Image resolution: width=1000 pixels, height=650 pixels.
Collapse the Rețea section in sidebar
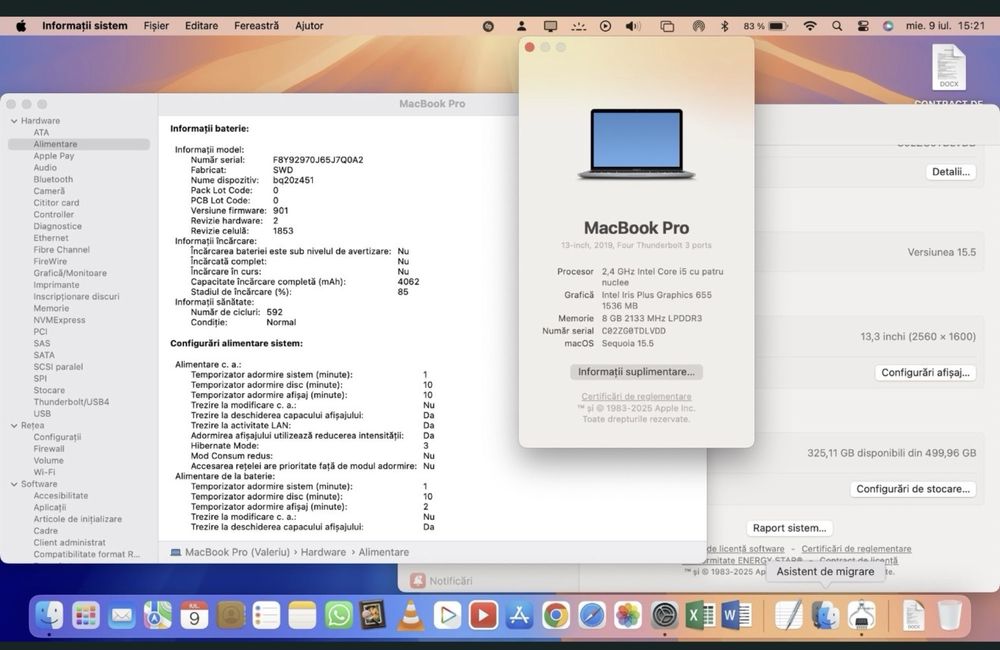pos(14,425)
